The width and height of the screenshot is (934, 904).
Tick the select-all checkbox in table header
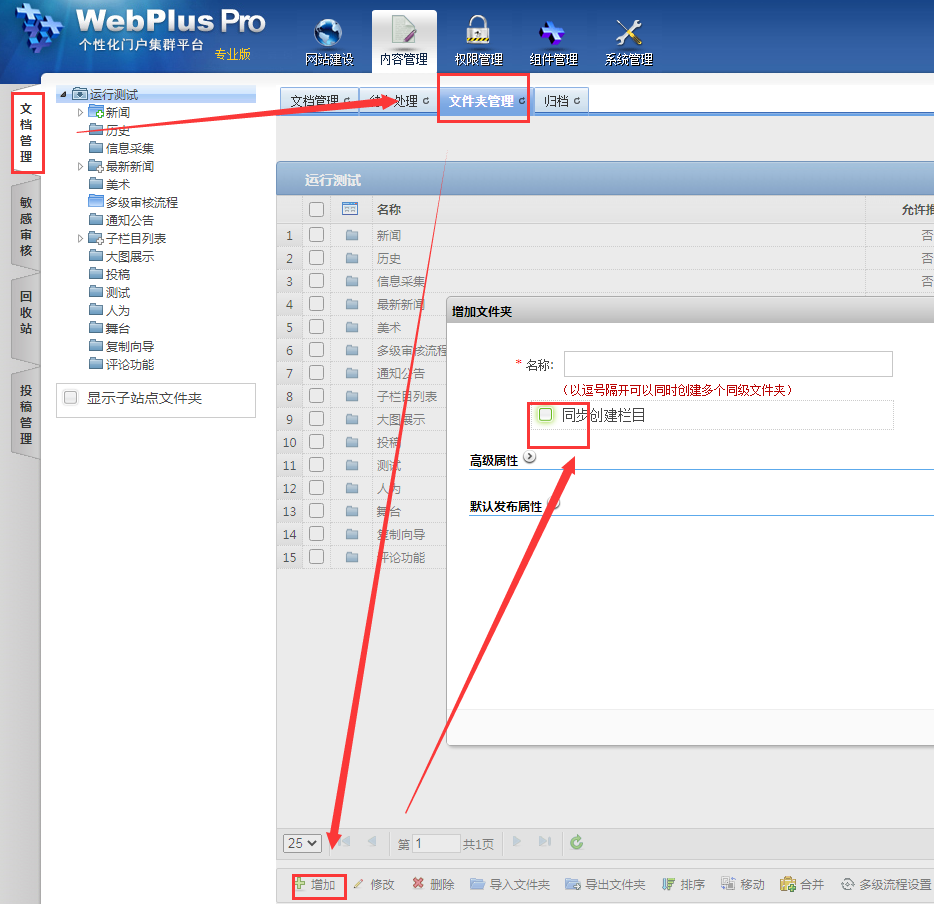pos(316,209)
